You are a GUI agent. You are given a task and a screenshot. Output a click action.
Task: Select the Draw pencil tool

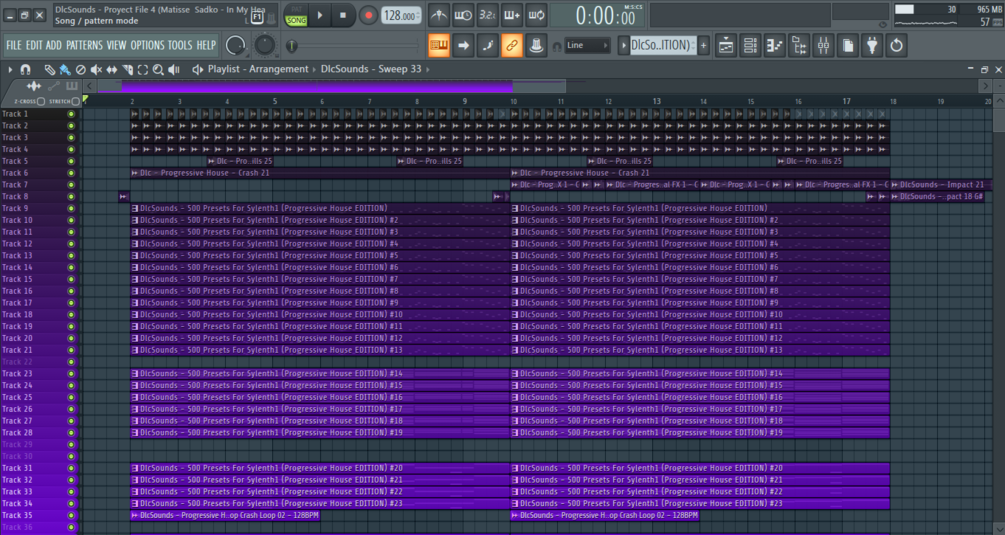pos(49,69)
